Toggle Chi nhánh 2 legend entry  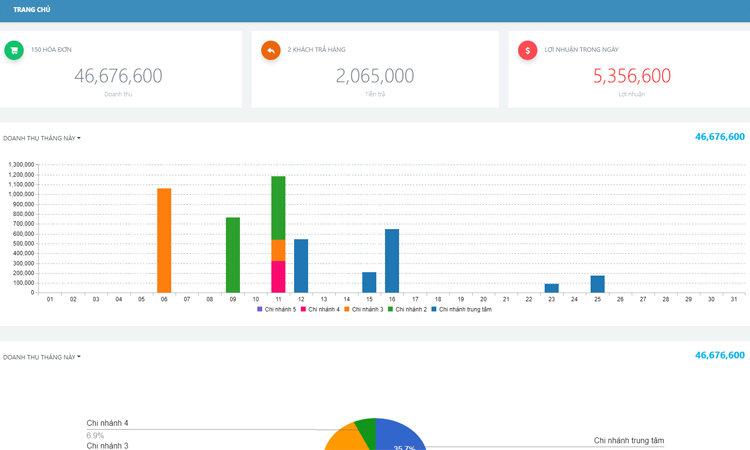[x=407, y=309]
